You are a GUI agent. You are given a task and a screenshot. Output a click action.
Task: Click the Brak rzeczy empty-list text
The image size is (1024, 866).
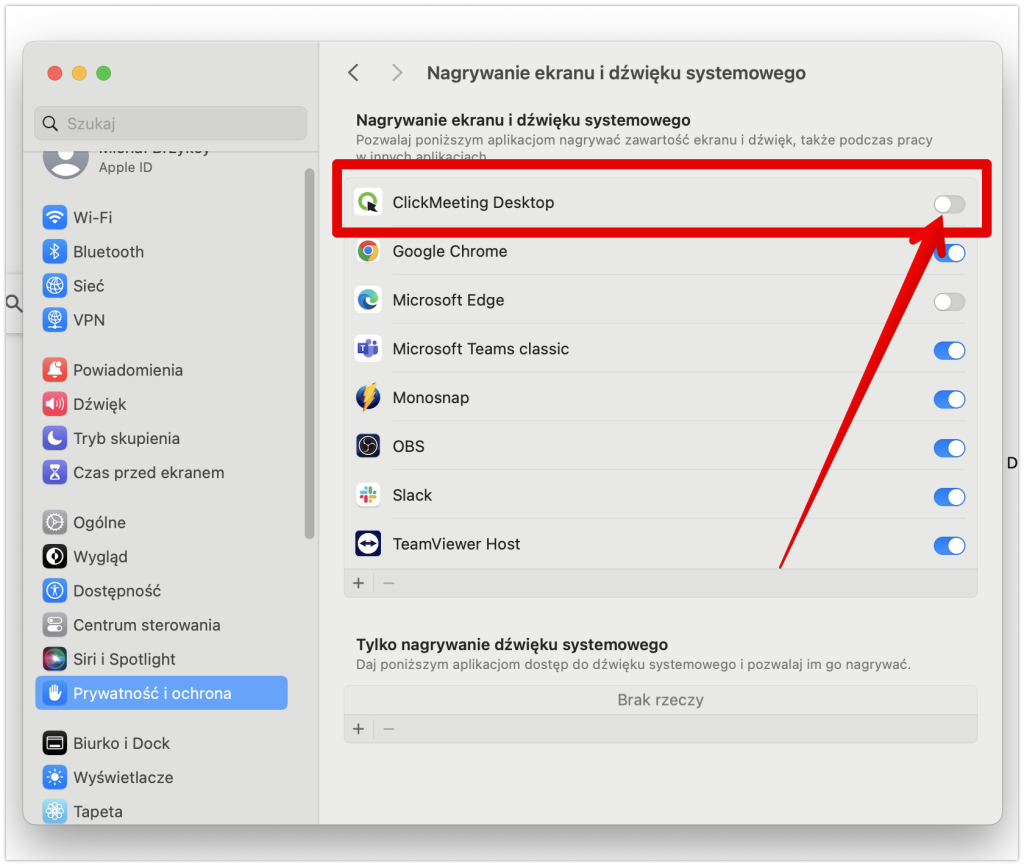pos(661,700)
